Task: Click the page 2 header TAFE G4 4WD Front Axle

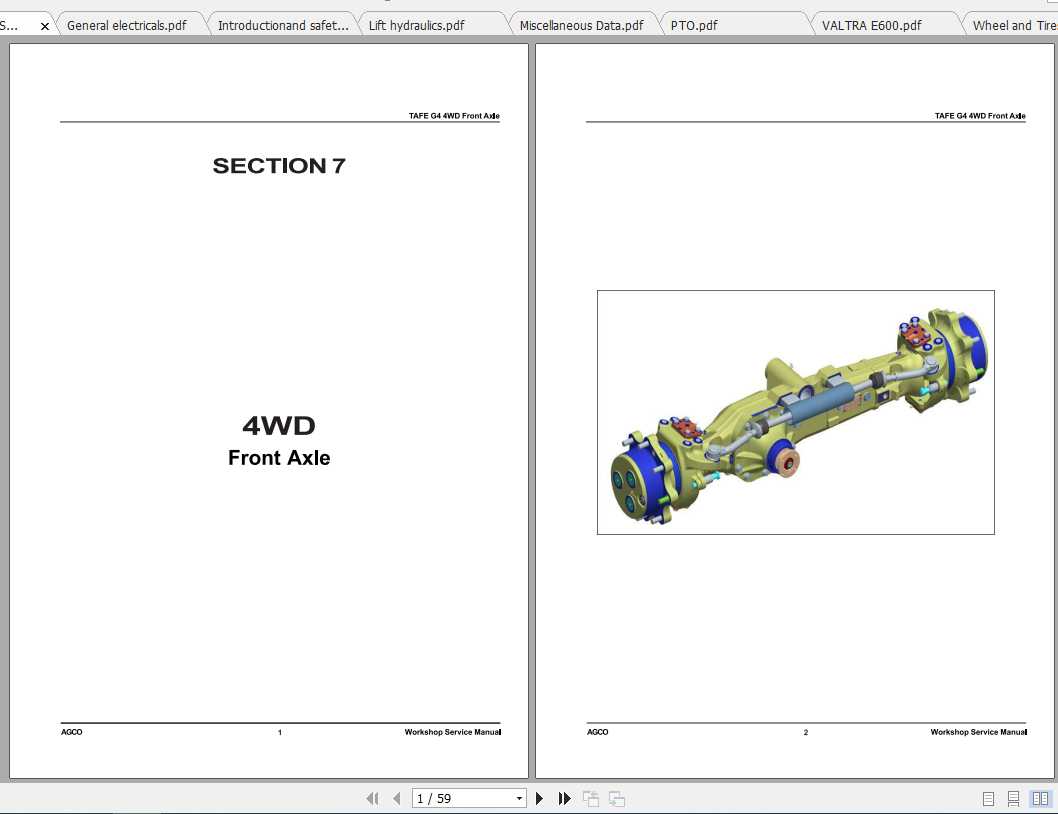Action: [980, 116]
